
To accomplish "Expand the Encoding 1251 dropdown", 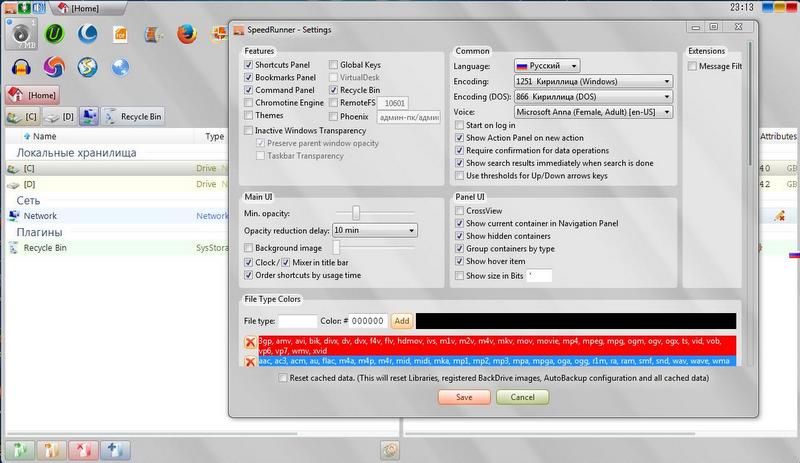I will coord(593,81).
